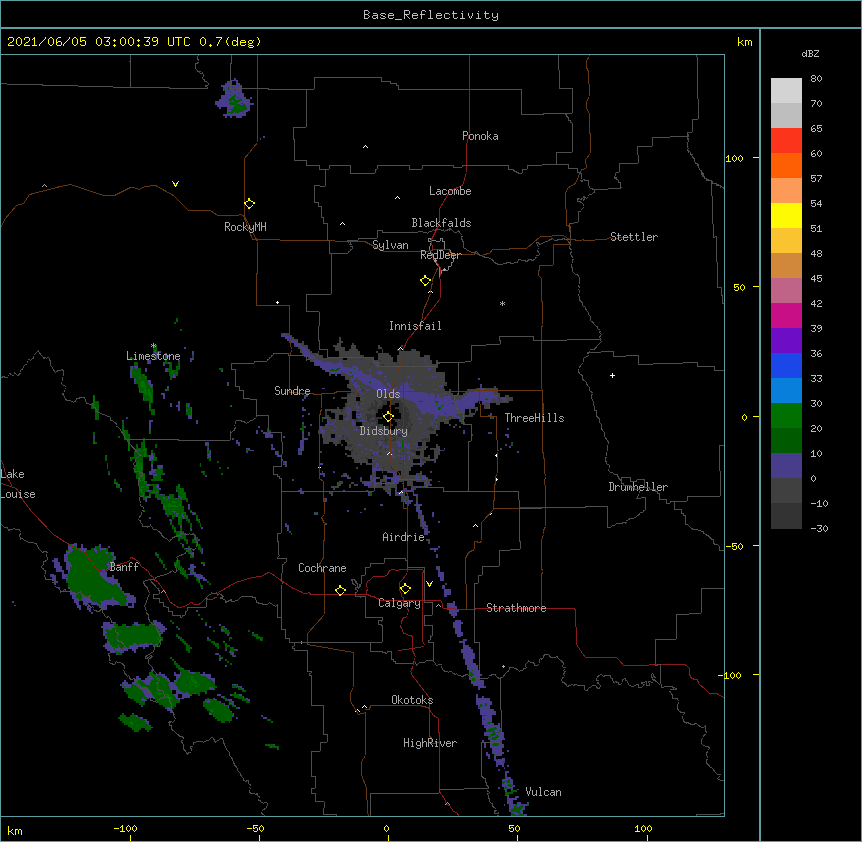Click the white caret marker west of Ponoka
The height and width of the screenshot is (842, 862).
click(366, 147)
